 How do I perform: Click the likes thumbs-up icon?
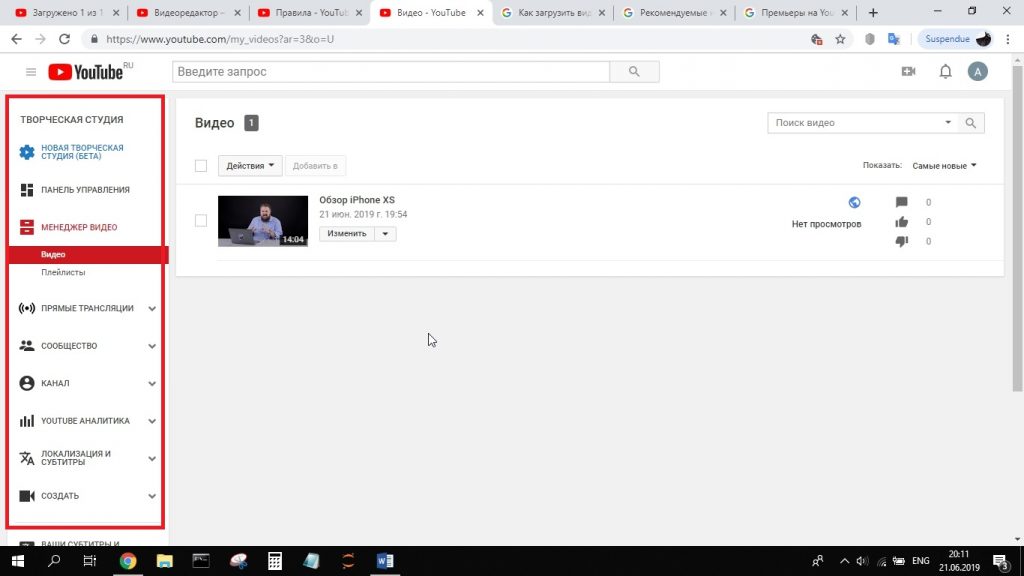point(902,222)
